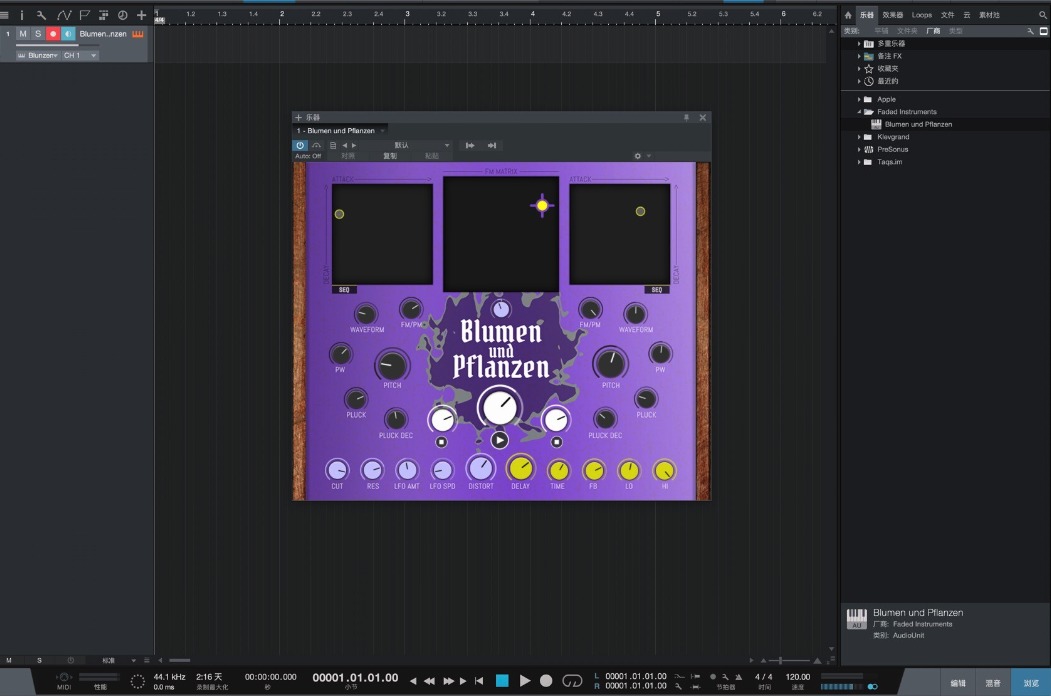Open the 混音 mix view
This screenshot has height=696, width=1051.
point(993,683)
